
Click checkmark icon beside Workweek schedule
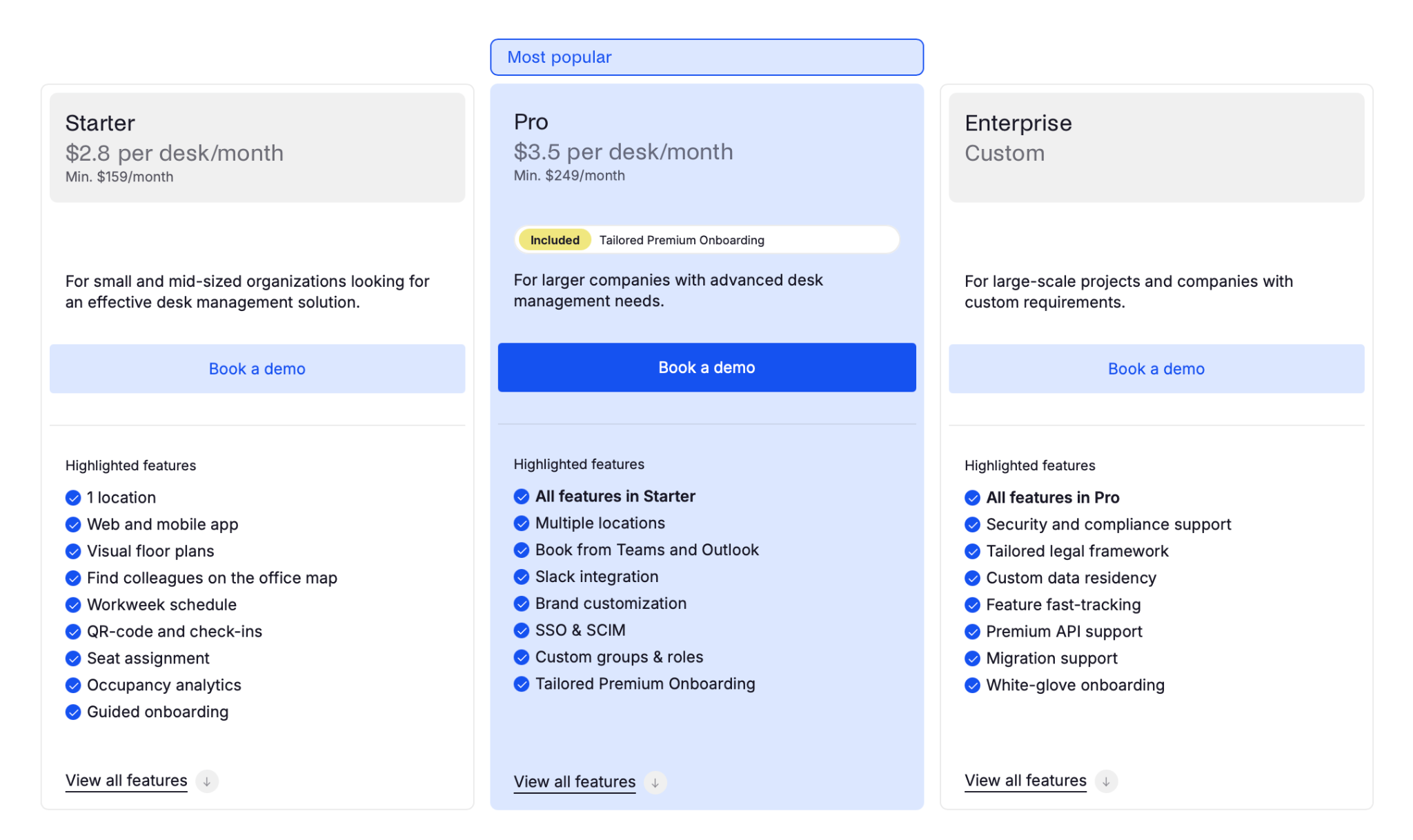(73, 606)
